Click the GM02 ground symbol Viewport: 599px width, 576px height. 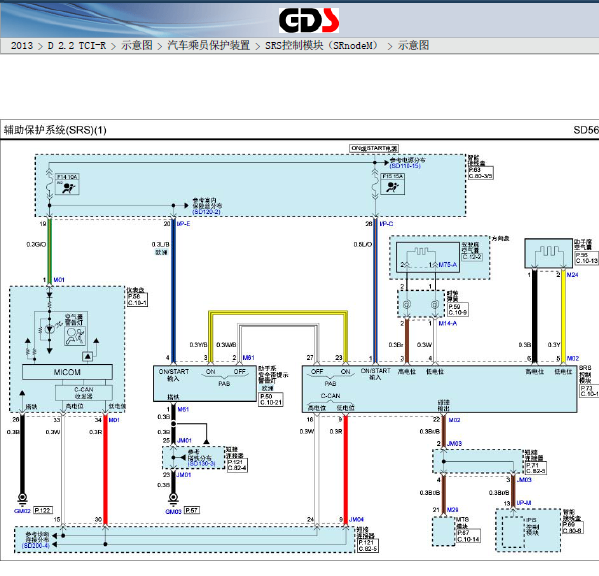pos(22,498)
